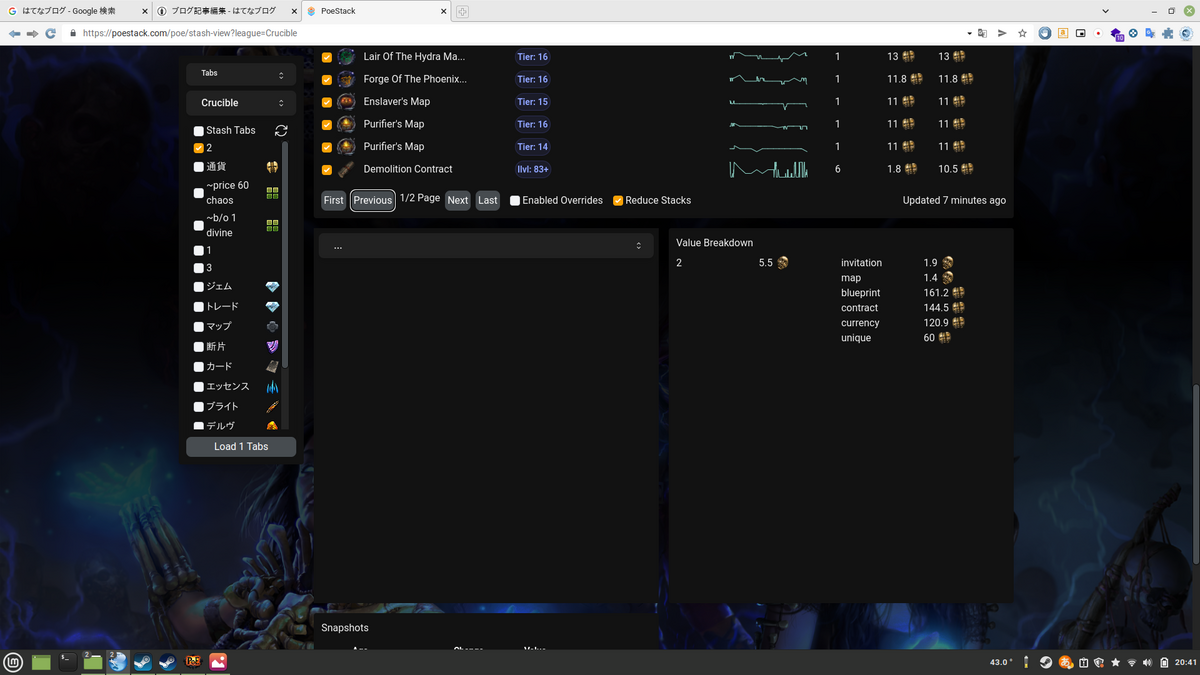Click the Tier: 15 badge on Enslaver's Map
Image resolution: width=1200 pixels, height=675 pixels.
[532, 102]
